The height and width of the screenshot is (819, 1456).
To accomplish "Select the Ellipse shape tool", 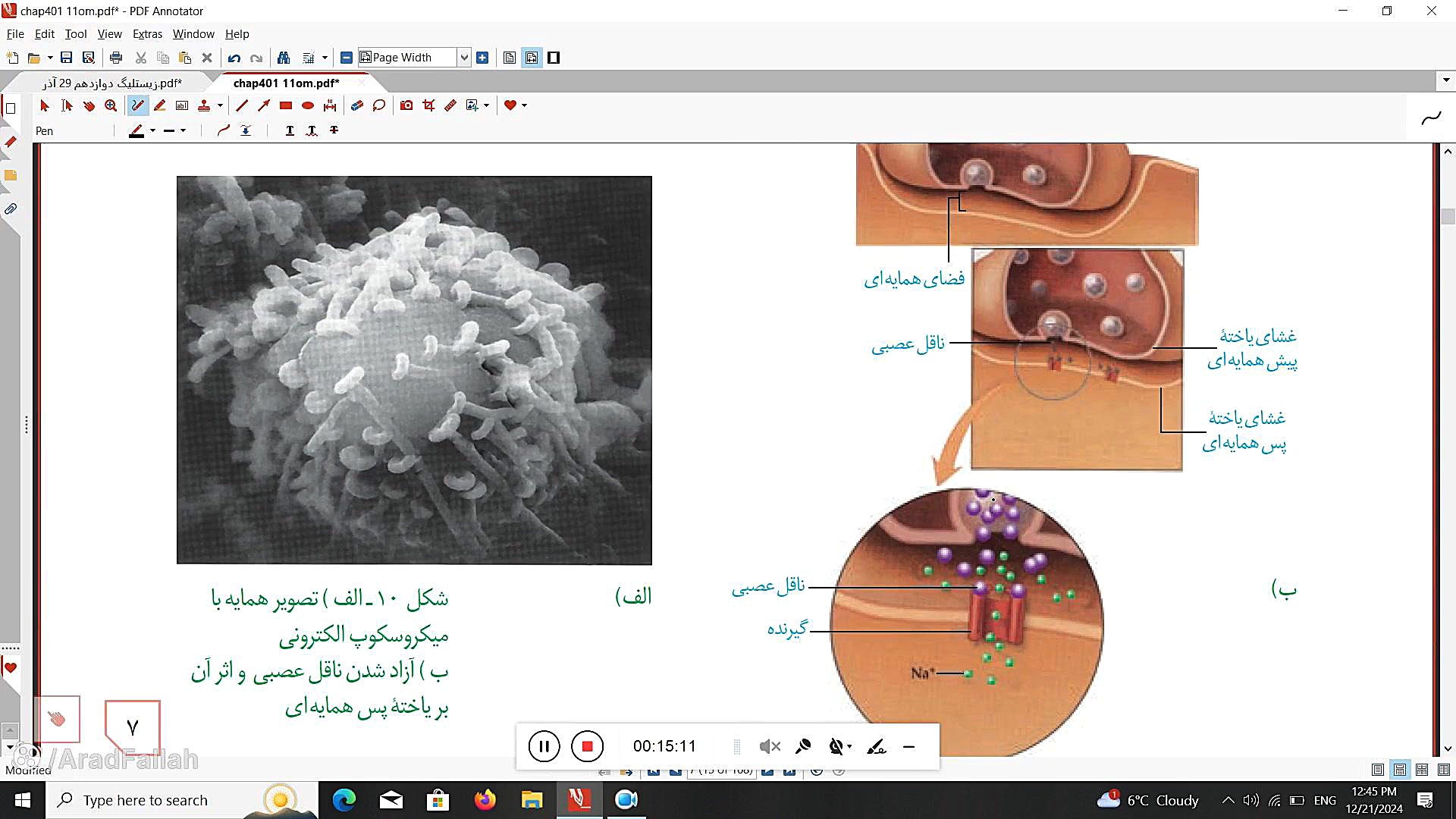I will [308, 105].
